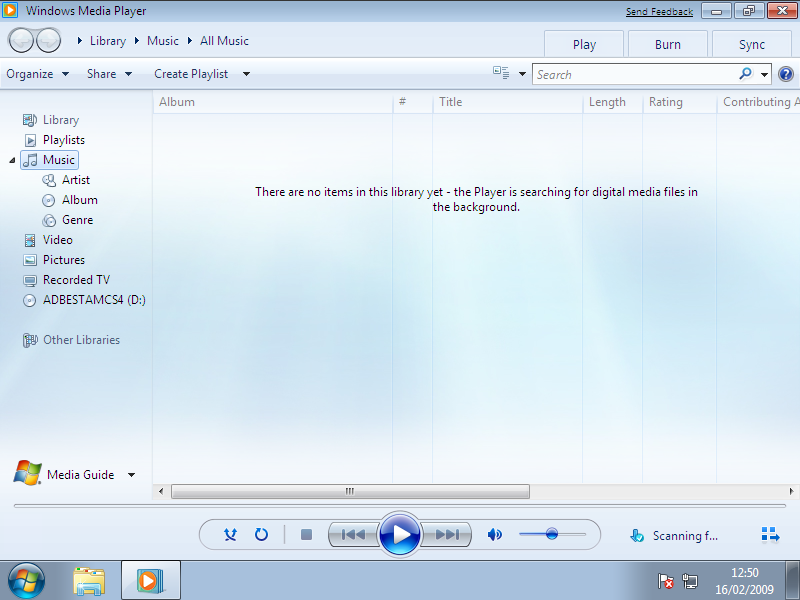Sort by the Contributing Artist column header

pos(759,102)
